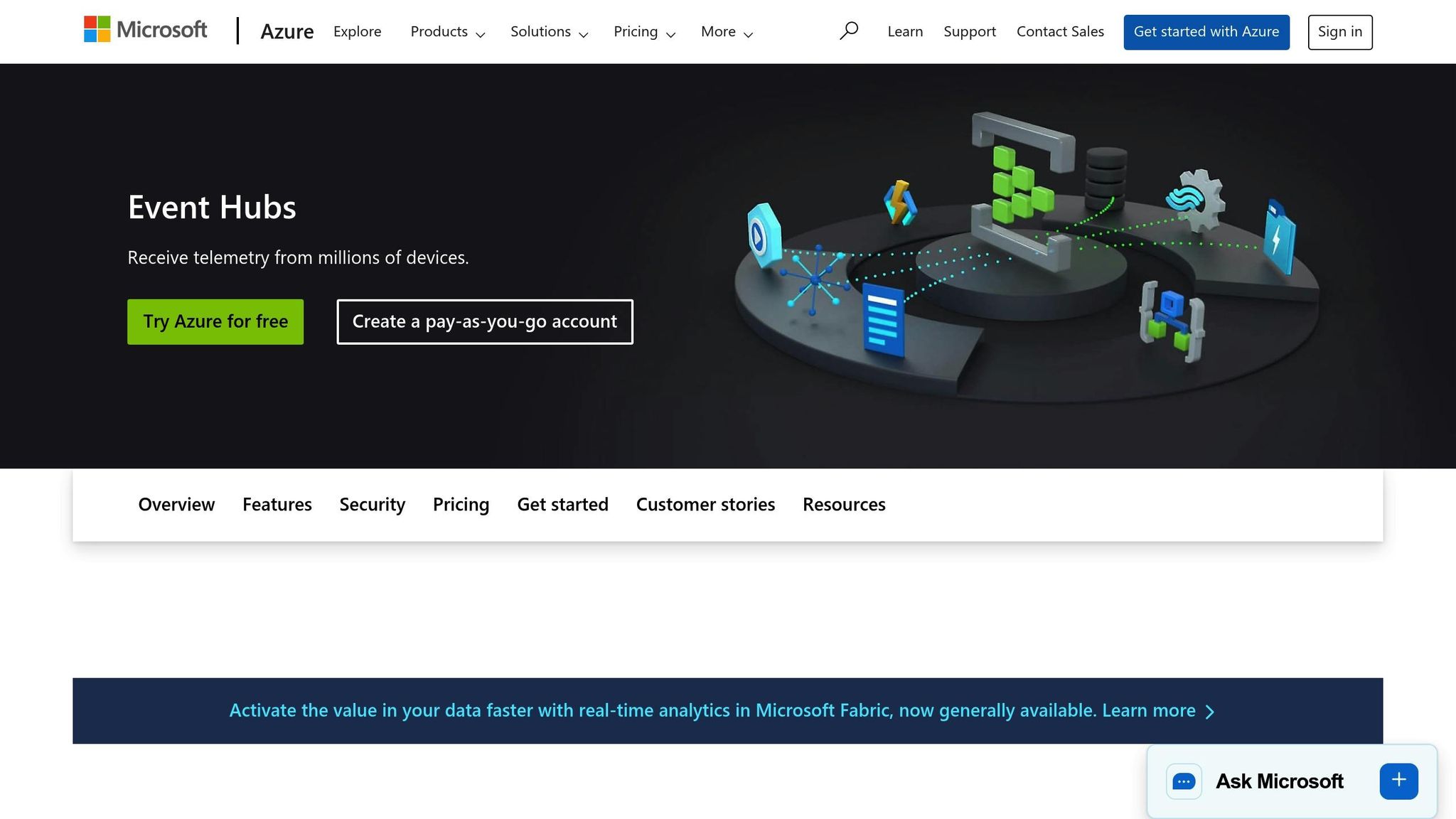This screenshot has height=819, width=1456.
Task: Click the arrow next to Learn more
Action: [x=1211, y=710]
